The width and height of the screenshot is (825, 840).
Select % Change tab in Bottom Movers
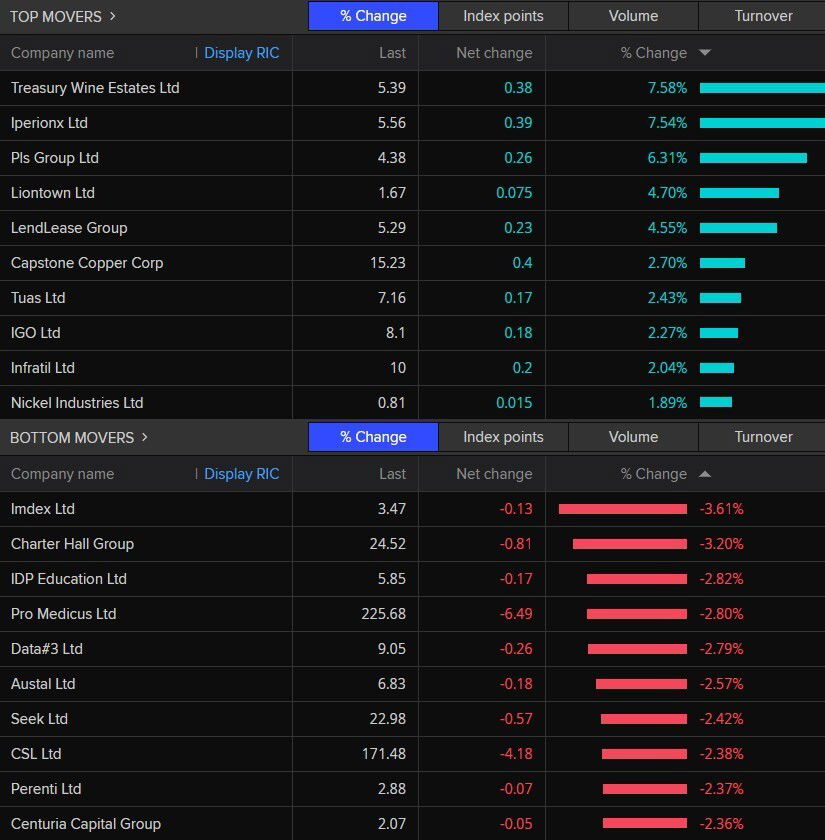pyautogui.click(x=373, y=437)
